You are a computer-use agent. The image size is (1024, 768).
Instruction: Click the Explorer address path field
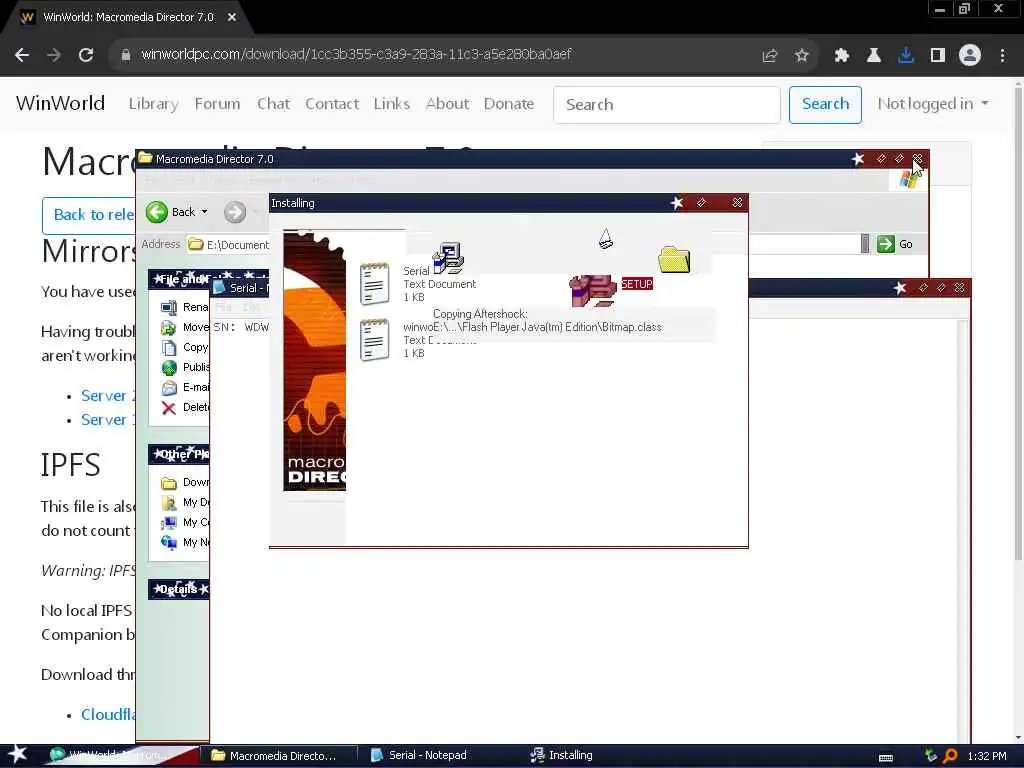(228, 245)
